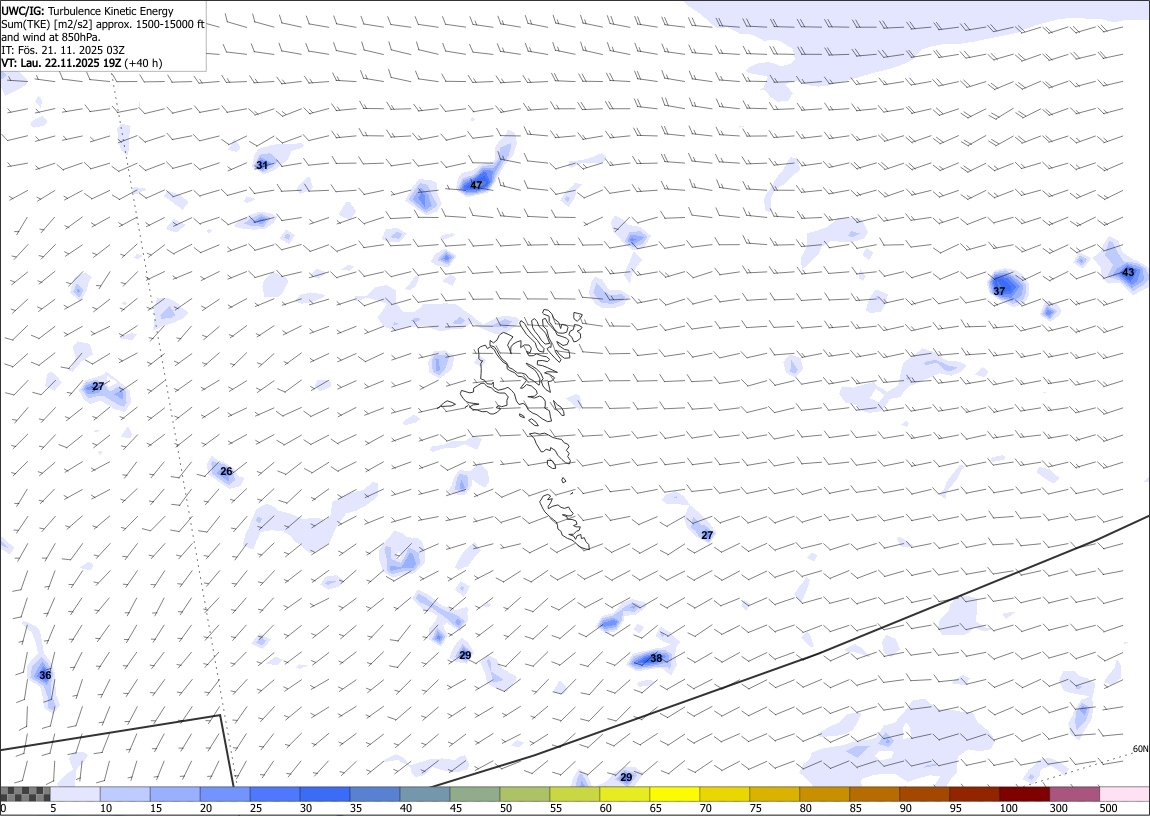
Task: Select the '300' tick label on the scale
Action: click(1058, 808)
